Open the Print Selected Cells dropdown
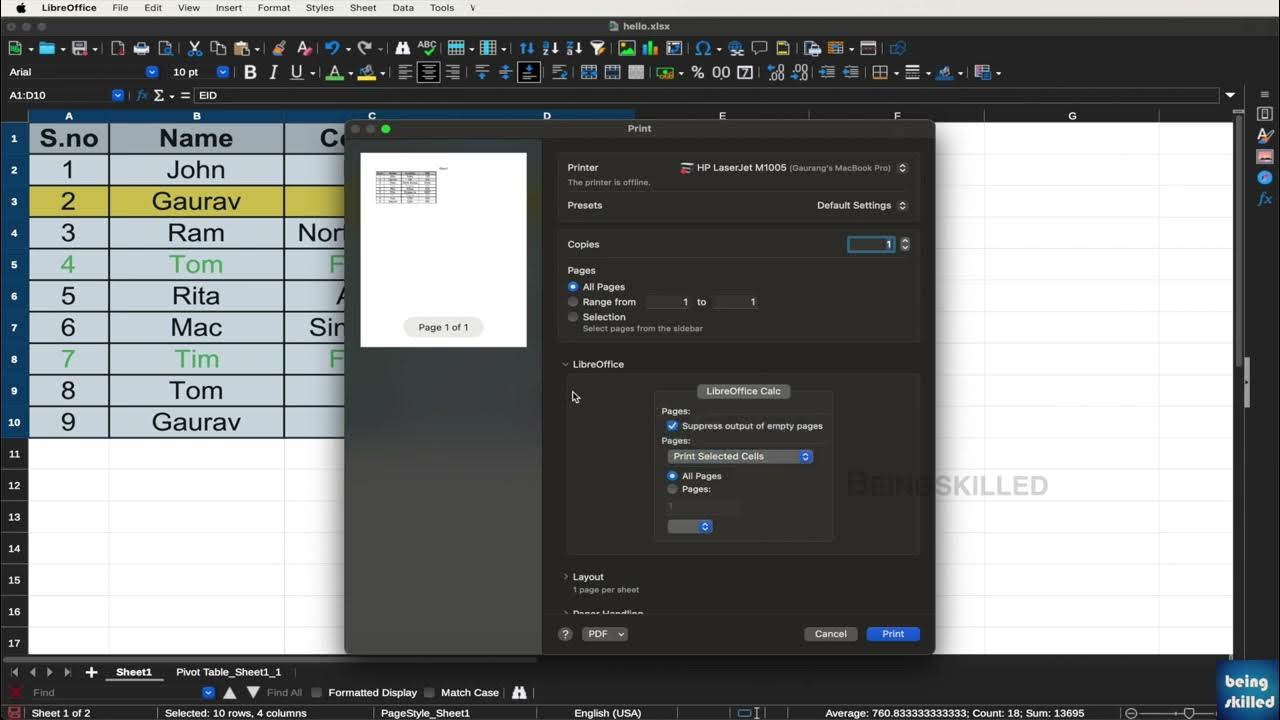Image resolution: width=1280 pixels, height=720 pixels. (740, 456)
